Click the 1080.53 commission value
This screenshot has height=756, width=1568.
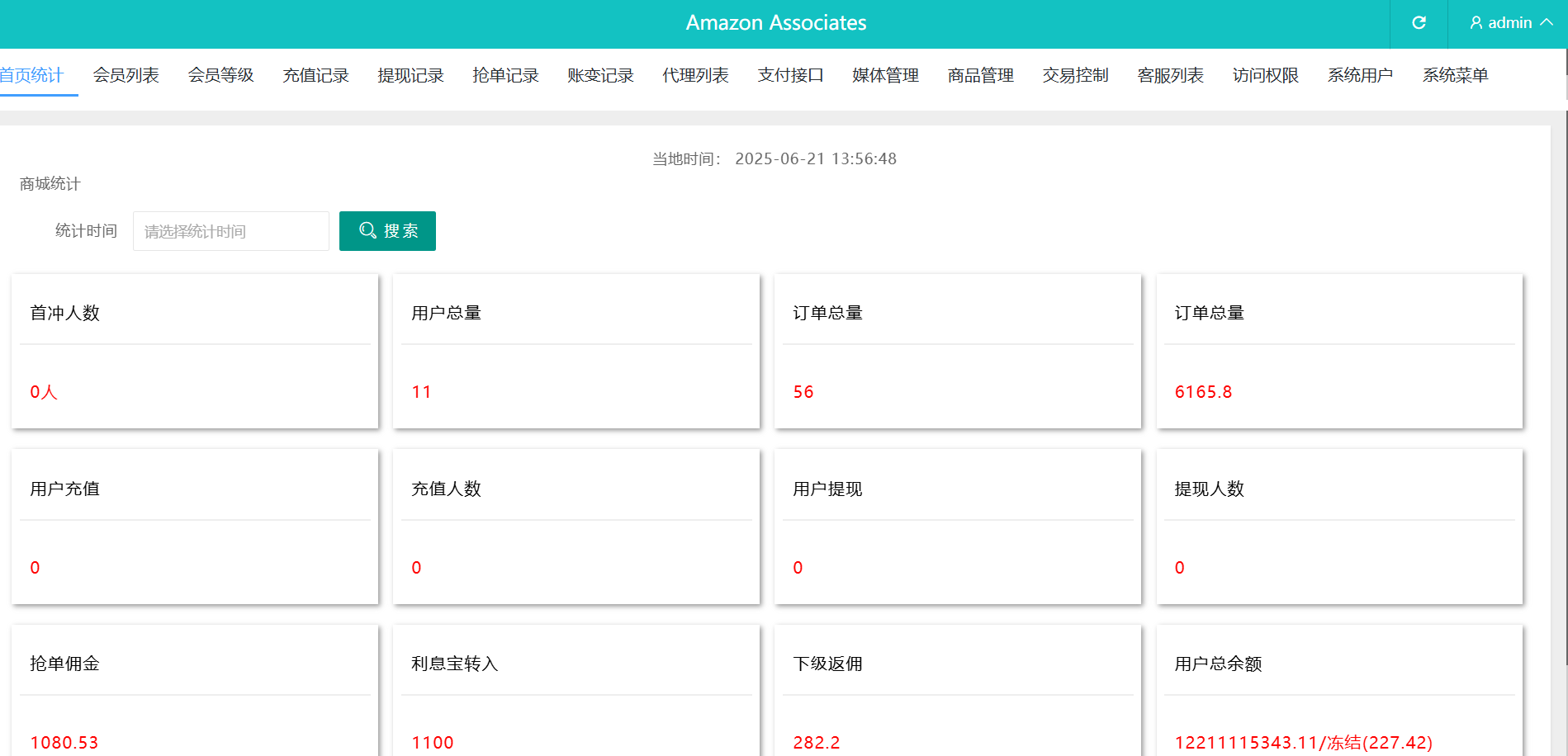[x=64, y=743]
